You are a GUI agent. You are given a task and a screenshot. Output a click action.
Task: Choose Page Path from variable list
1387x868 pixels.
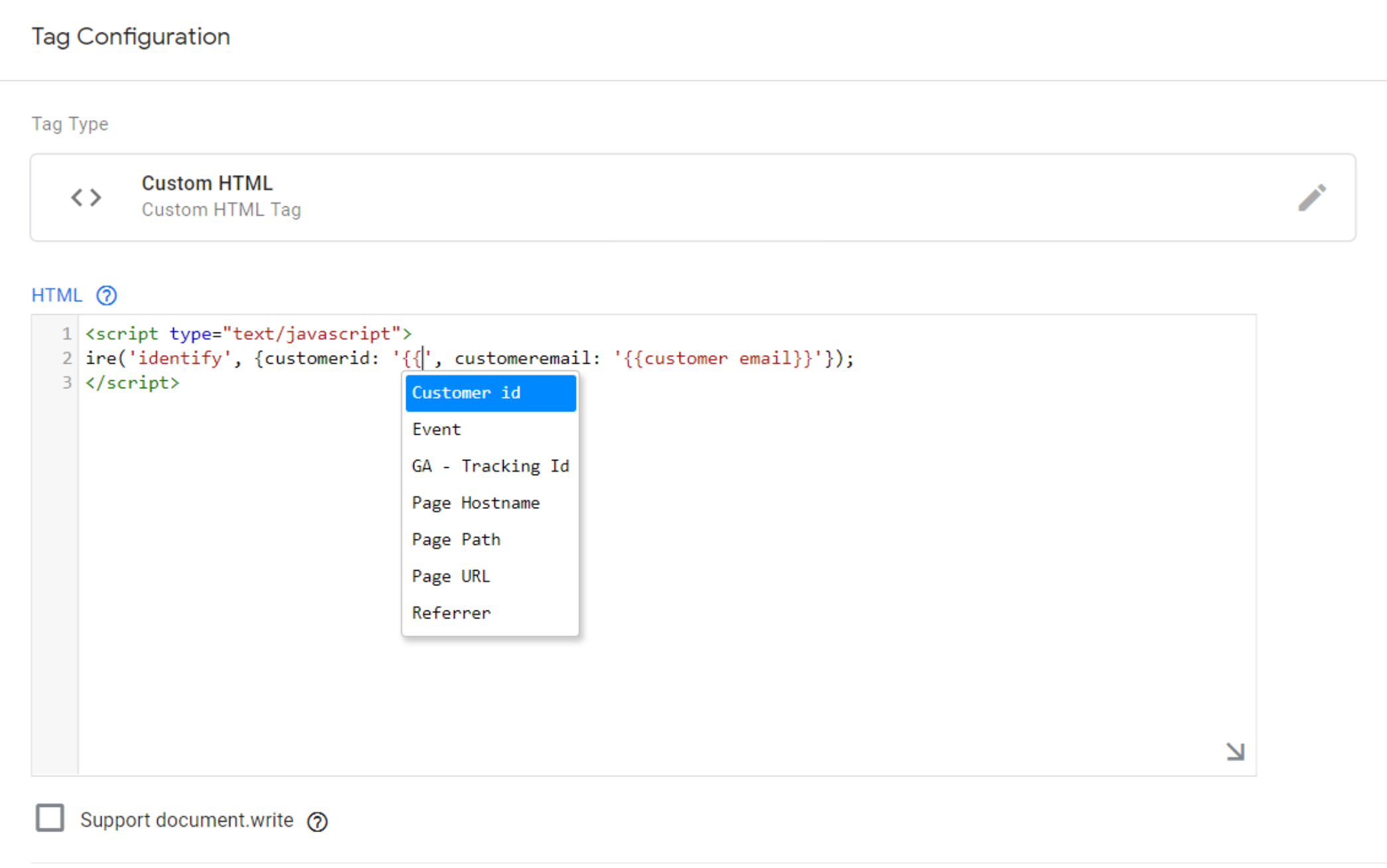coord(490,540)
